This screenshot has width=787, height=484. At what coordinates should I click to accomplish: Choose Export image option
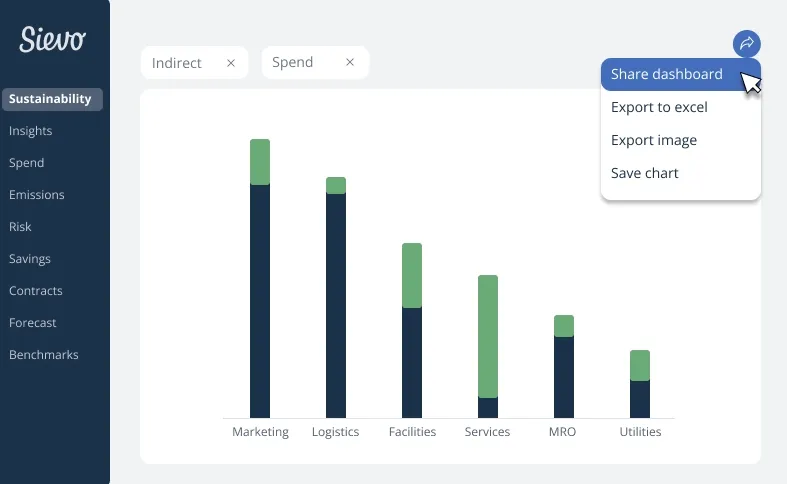tap(654, 140)
